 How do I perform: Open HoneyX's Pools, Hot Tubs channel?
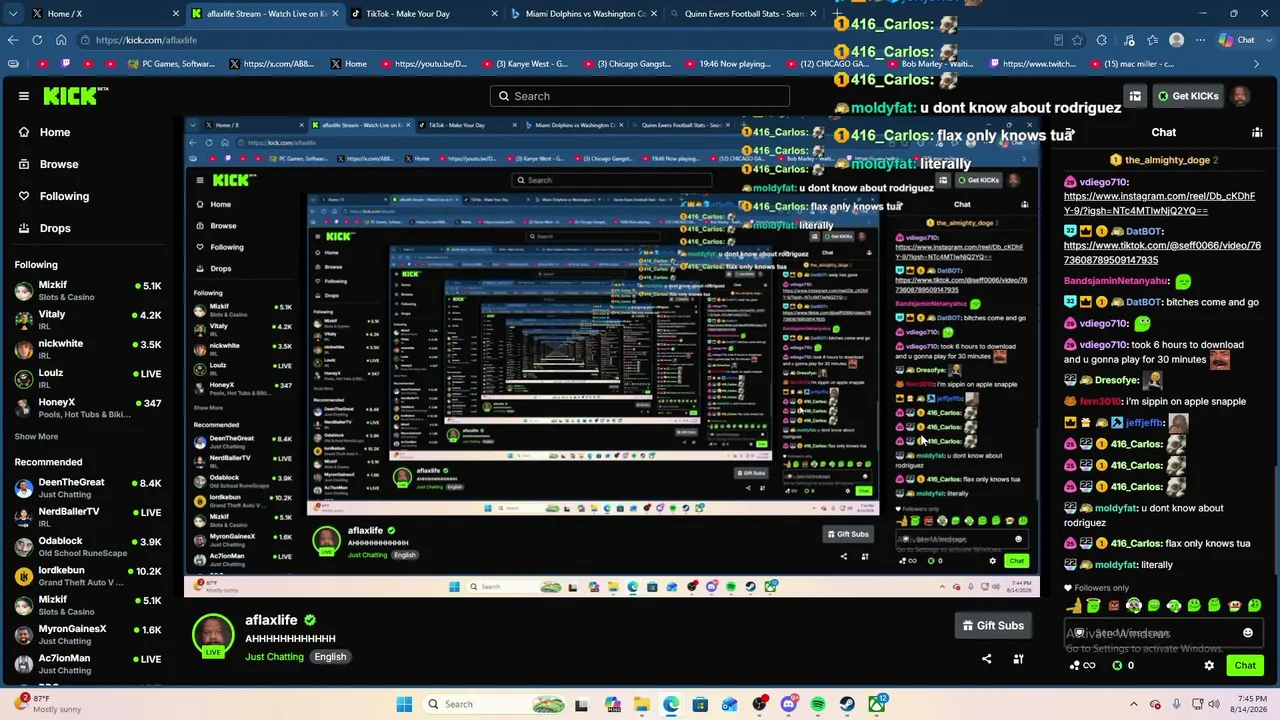click(x=88, y=408)
